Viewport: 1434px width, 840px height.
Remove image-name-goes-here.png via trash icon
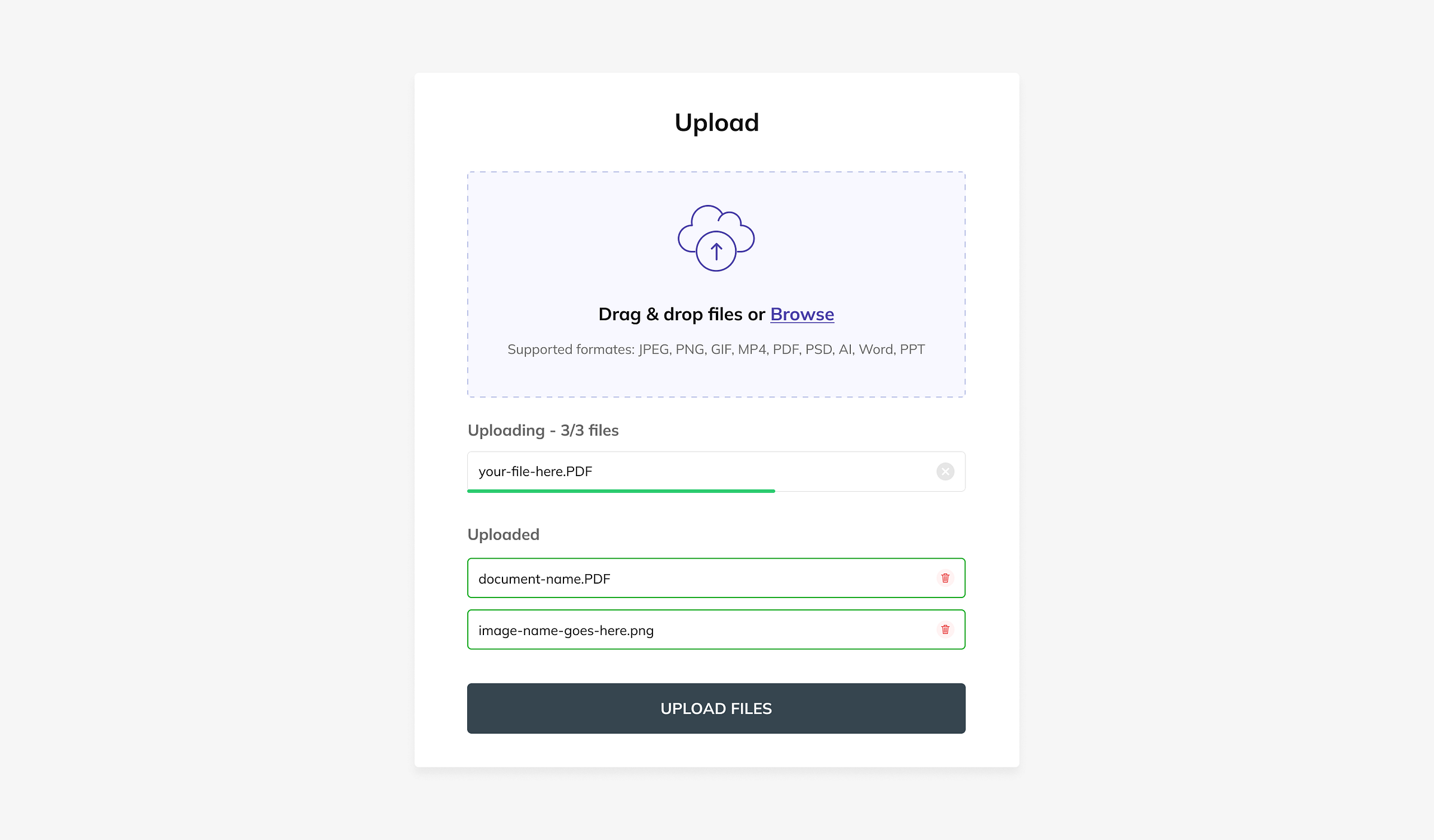point(945,629)
